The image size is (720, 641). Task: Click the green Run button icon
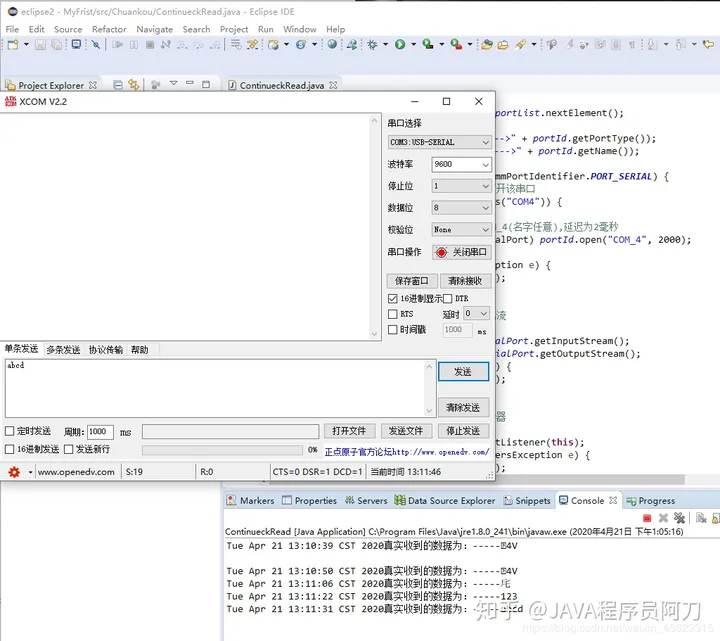coord(400,45)
